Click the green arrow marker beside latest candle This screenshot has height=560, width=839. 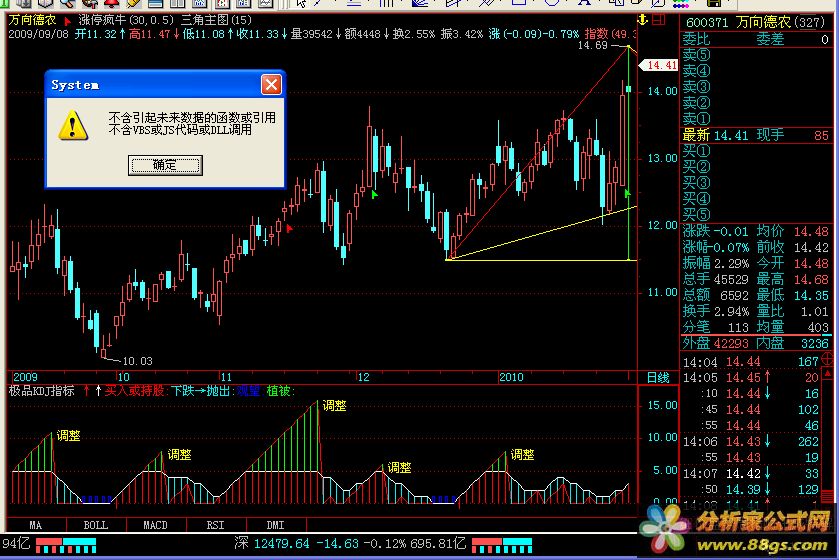point(627,191)
